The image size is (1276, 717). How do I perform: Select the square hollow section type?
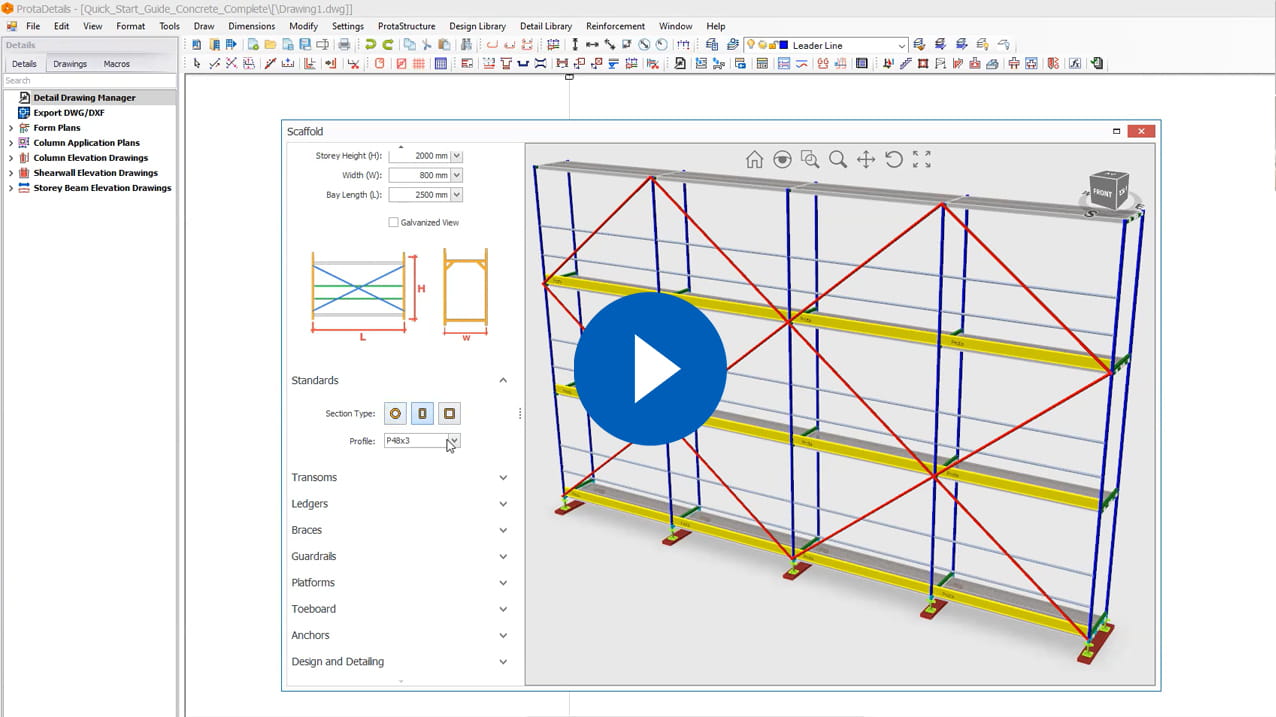click(450, 413)
